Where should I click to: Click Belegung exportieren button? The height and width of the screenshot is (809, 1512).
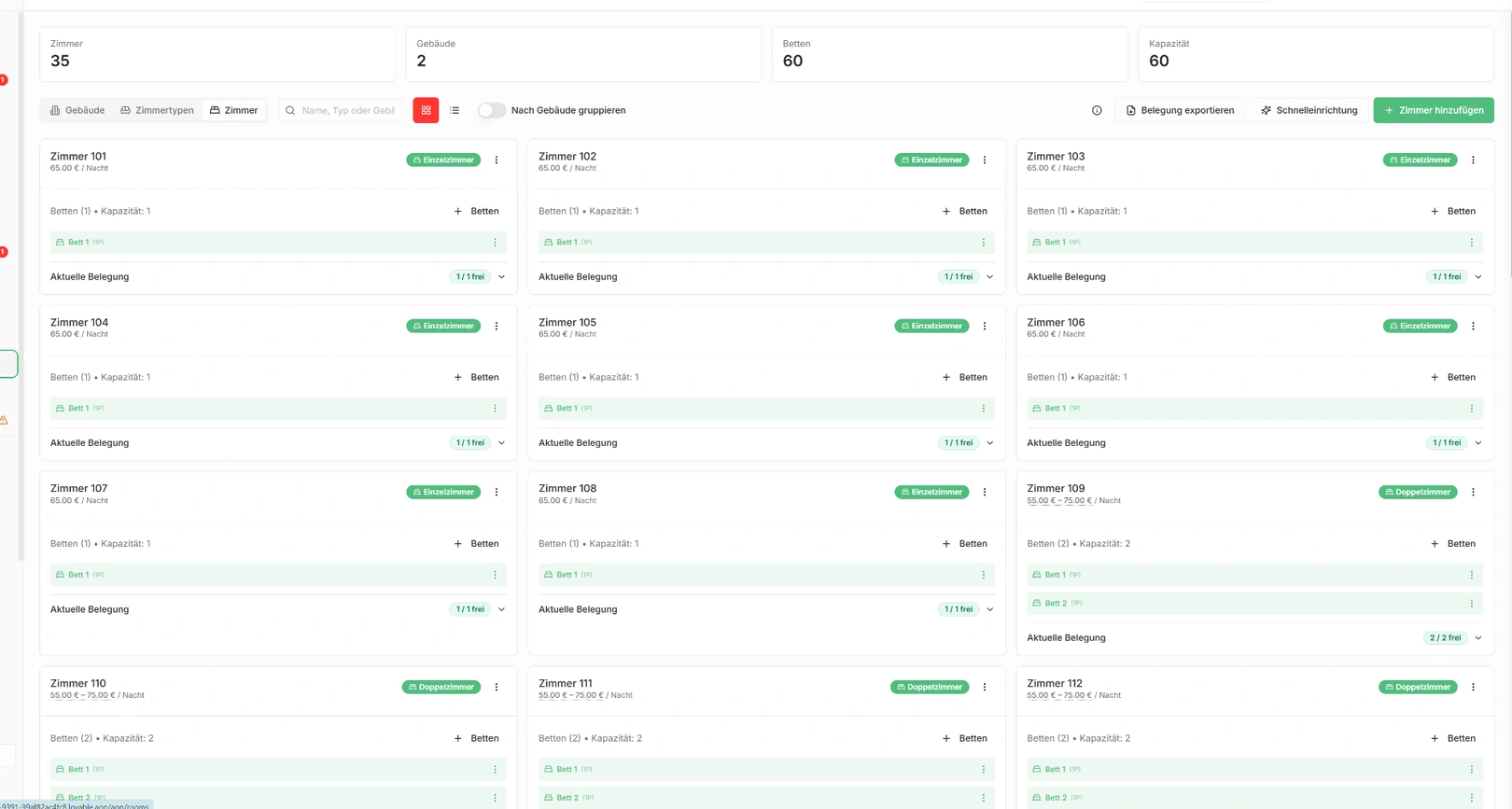pos(1180,110)
